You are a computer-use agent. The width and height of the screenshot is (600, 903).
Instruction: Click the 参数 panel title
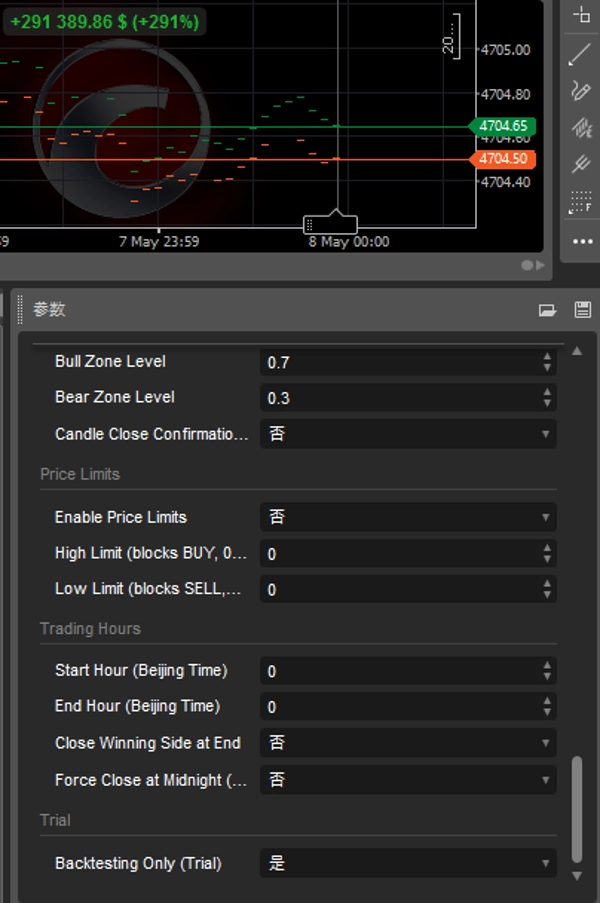(49, 310)
